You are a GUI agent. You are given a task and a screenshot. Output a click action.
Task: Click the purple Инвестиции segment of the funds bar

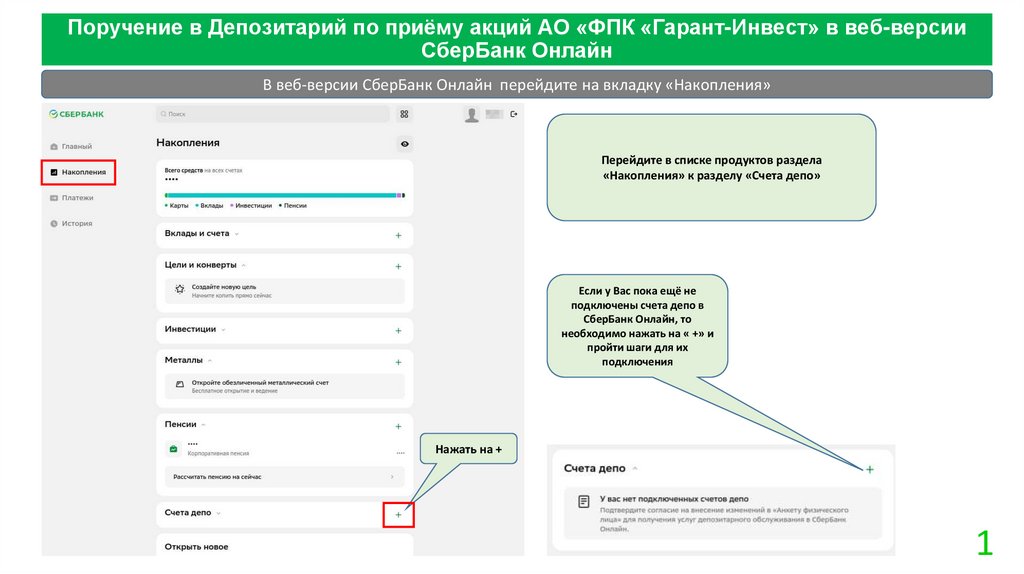(398, 195)
